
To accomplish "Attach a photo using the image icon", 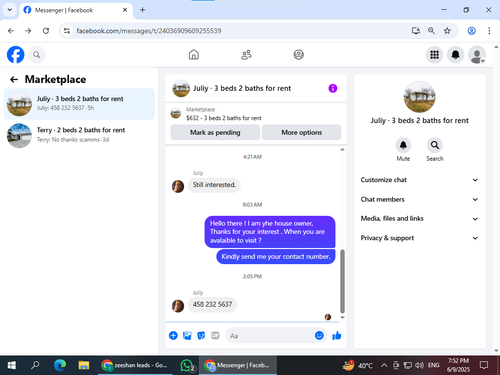I will pyautogui.click(x=187, y=335).
